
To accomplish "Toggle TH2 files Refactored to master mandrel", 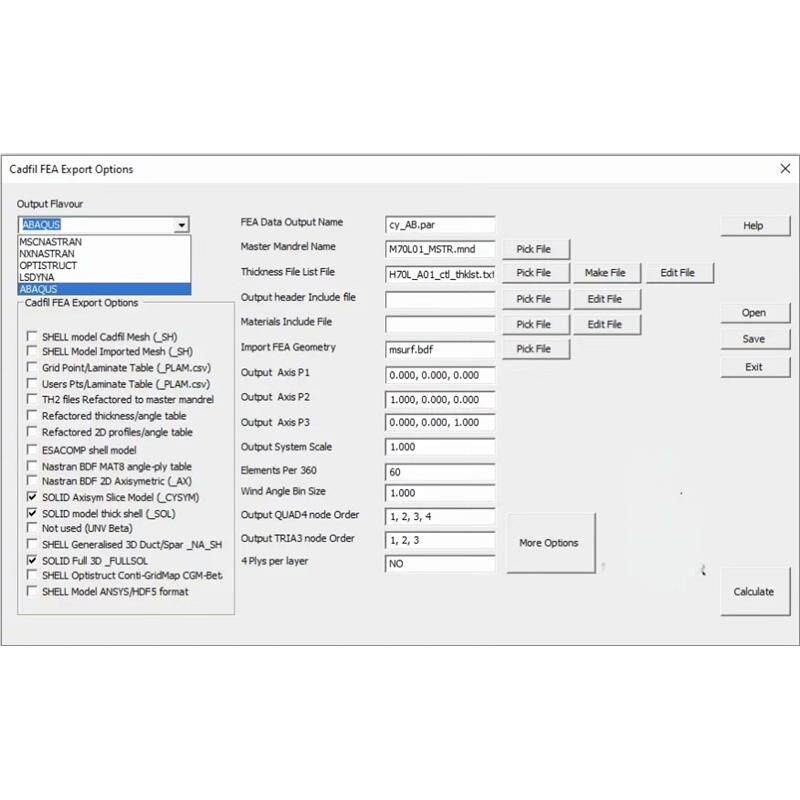I will click(32, 399).
